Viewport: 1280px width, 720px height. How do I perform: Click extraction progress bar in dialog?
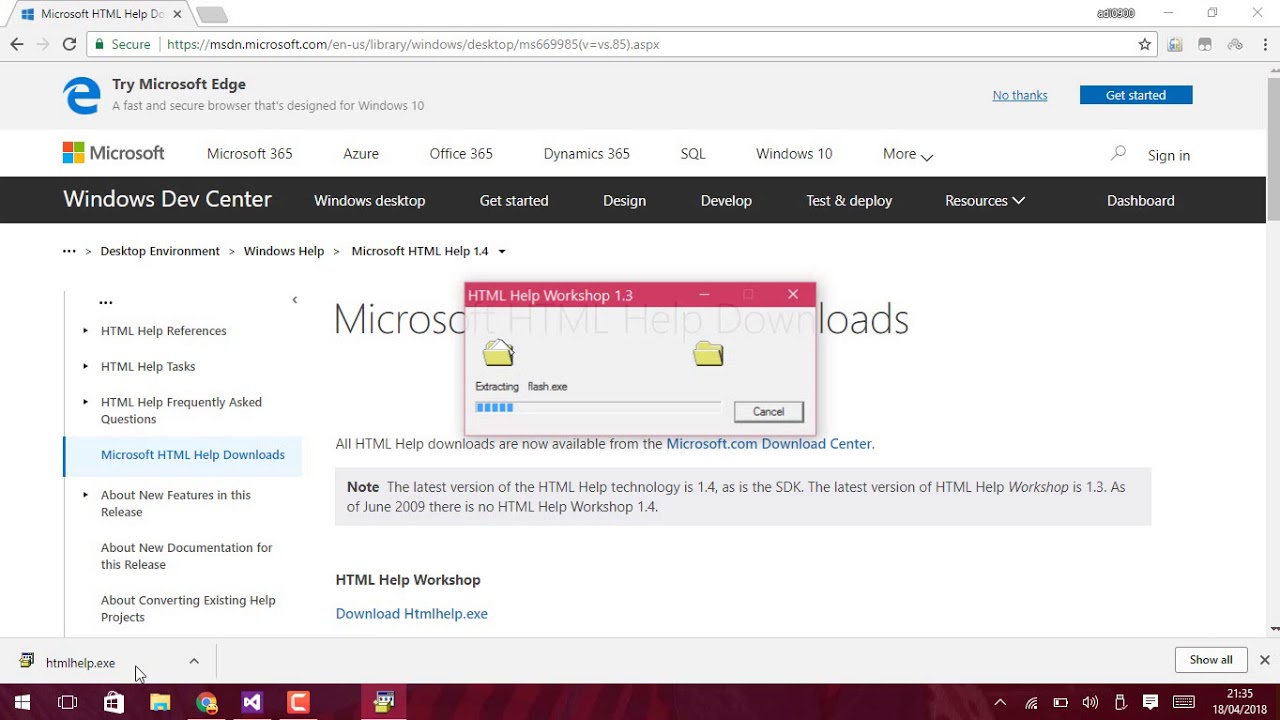598,407
